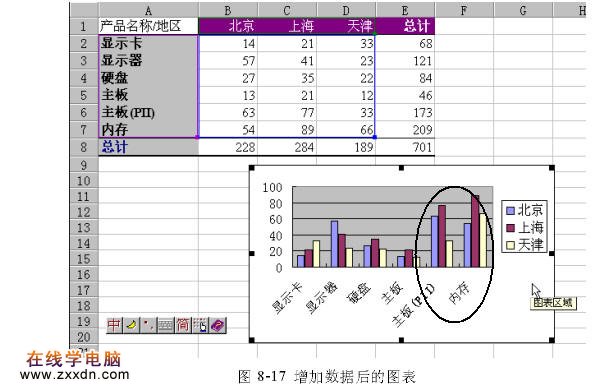Click cell with value 209

point(405,130)
